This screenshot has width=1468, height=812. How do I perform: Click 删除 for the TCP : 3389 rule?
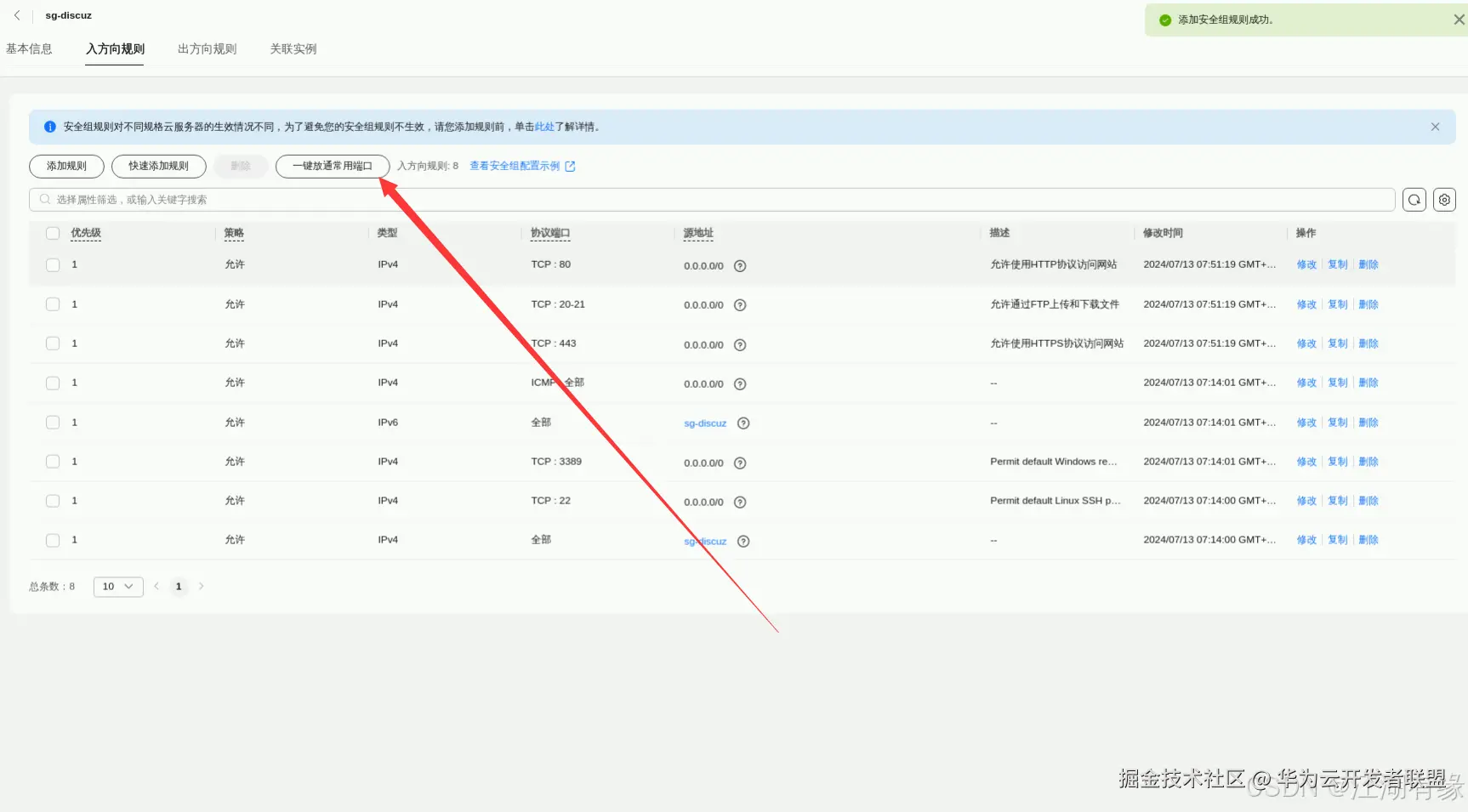coord(1368,462)
